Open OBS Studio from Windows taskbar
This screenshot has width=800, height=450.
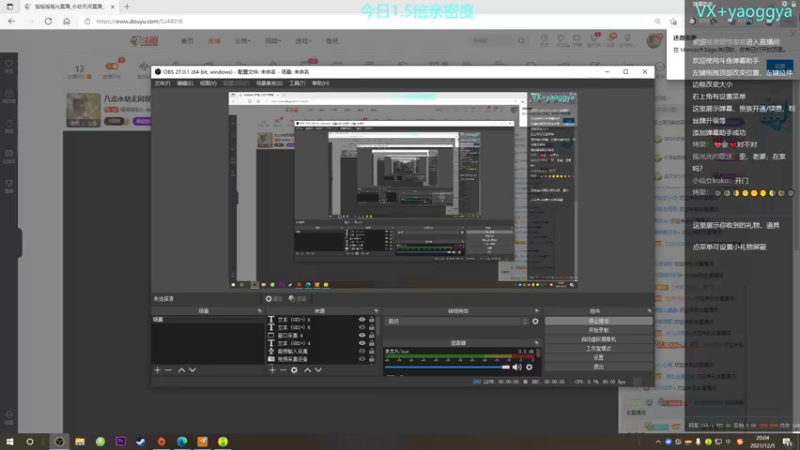pos(60,441)
